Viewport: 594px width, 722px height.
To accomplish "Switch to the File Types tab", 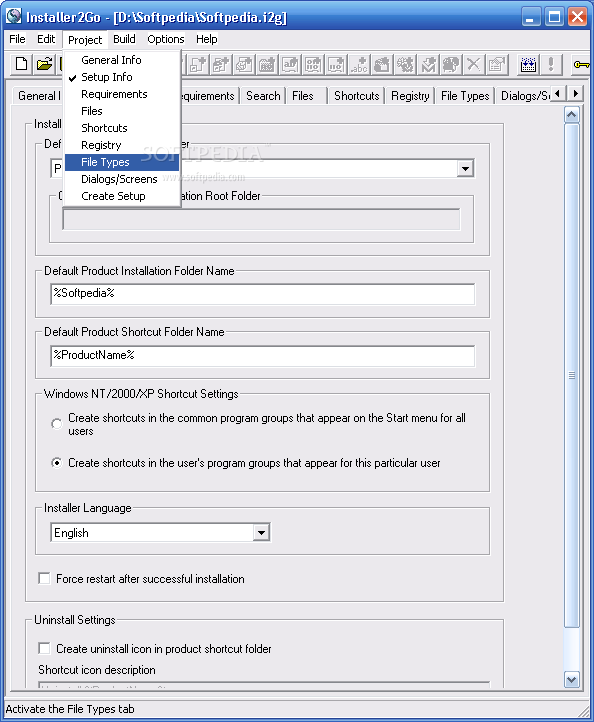I will pyautogui.click(x=465, y=96).
